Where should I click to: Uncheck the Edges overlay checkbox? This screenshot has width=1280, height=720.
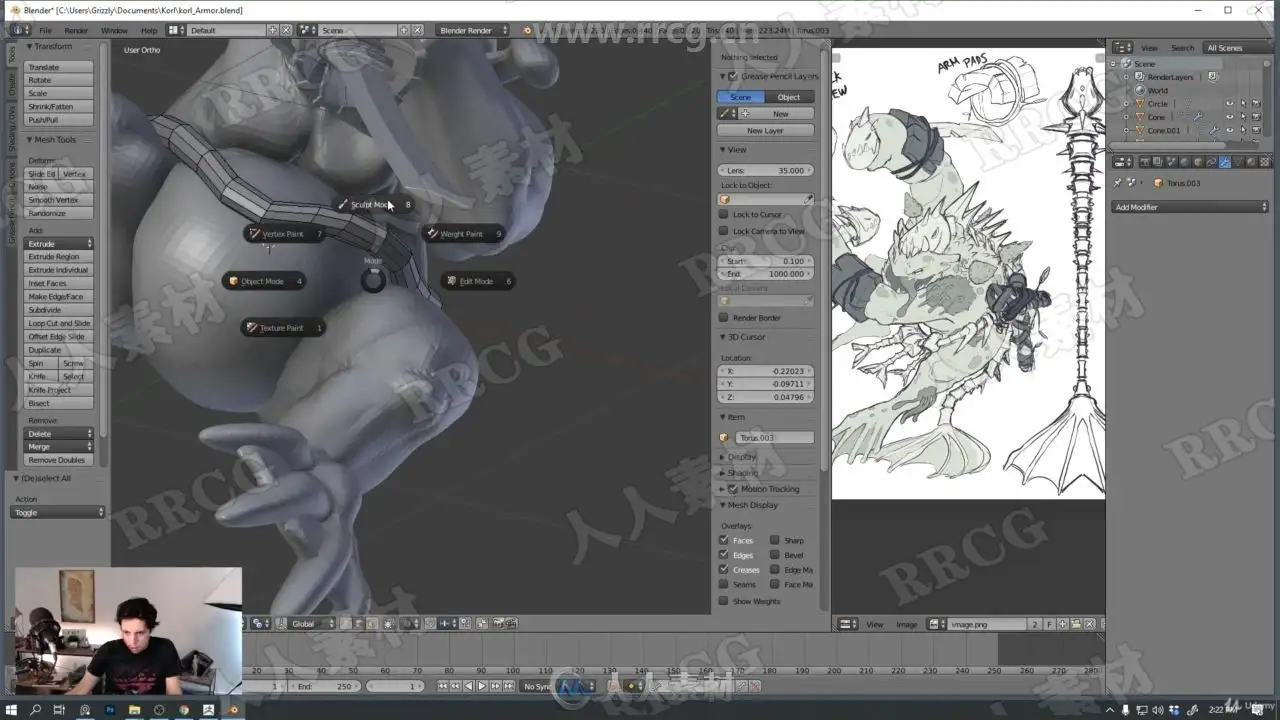tap(724, 555)
